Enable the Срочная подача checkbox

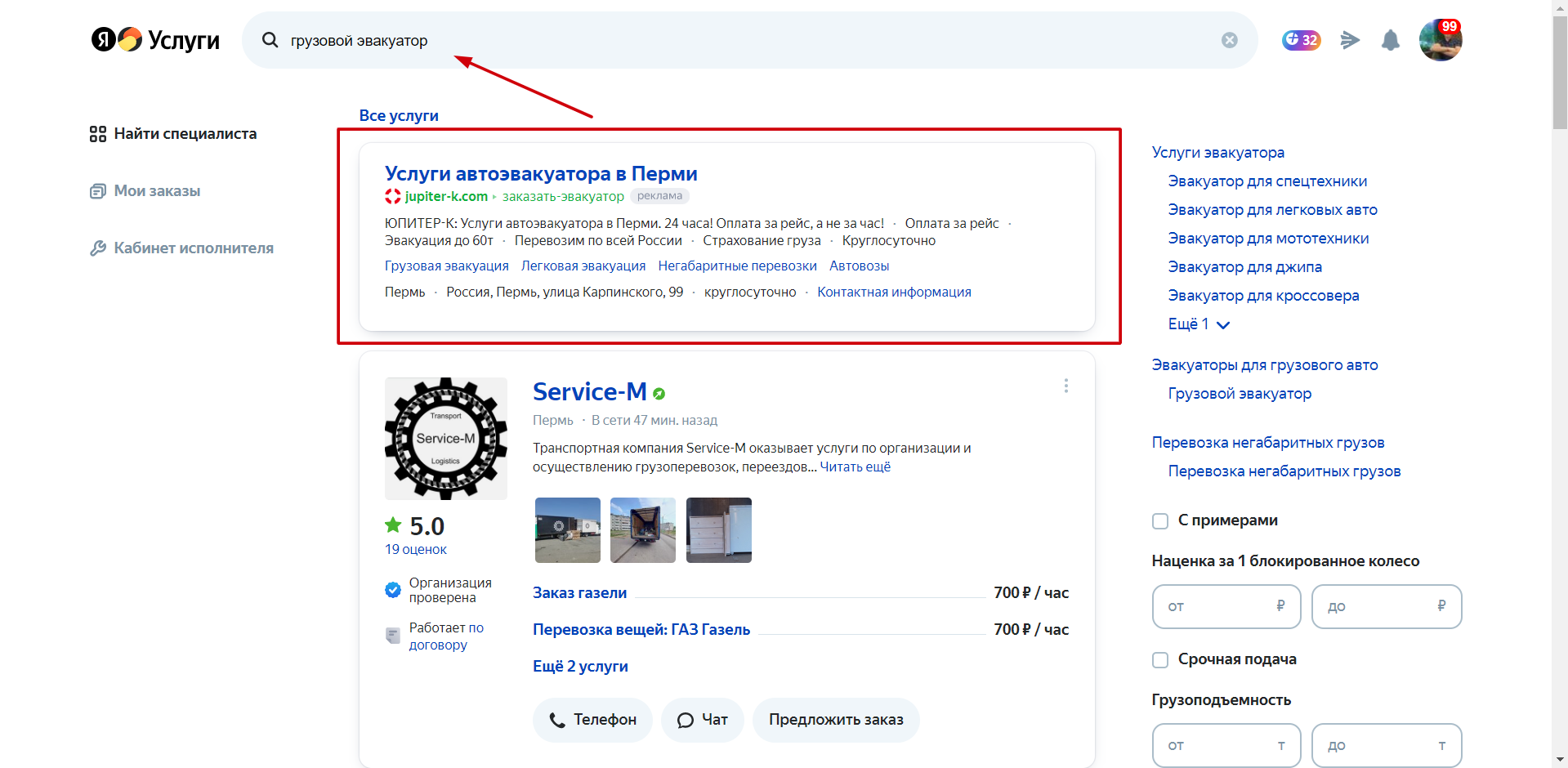(x=1159, y=659)
